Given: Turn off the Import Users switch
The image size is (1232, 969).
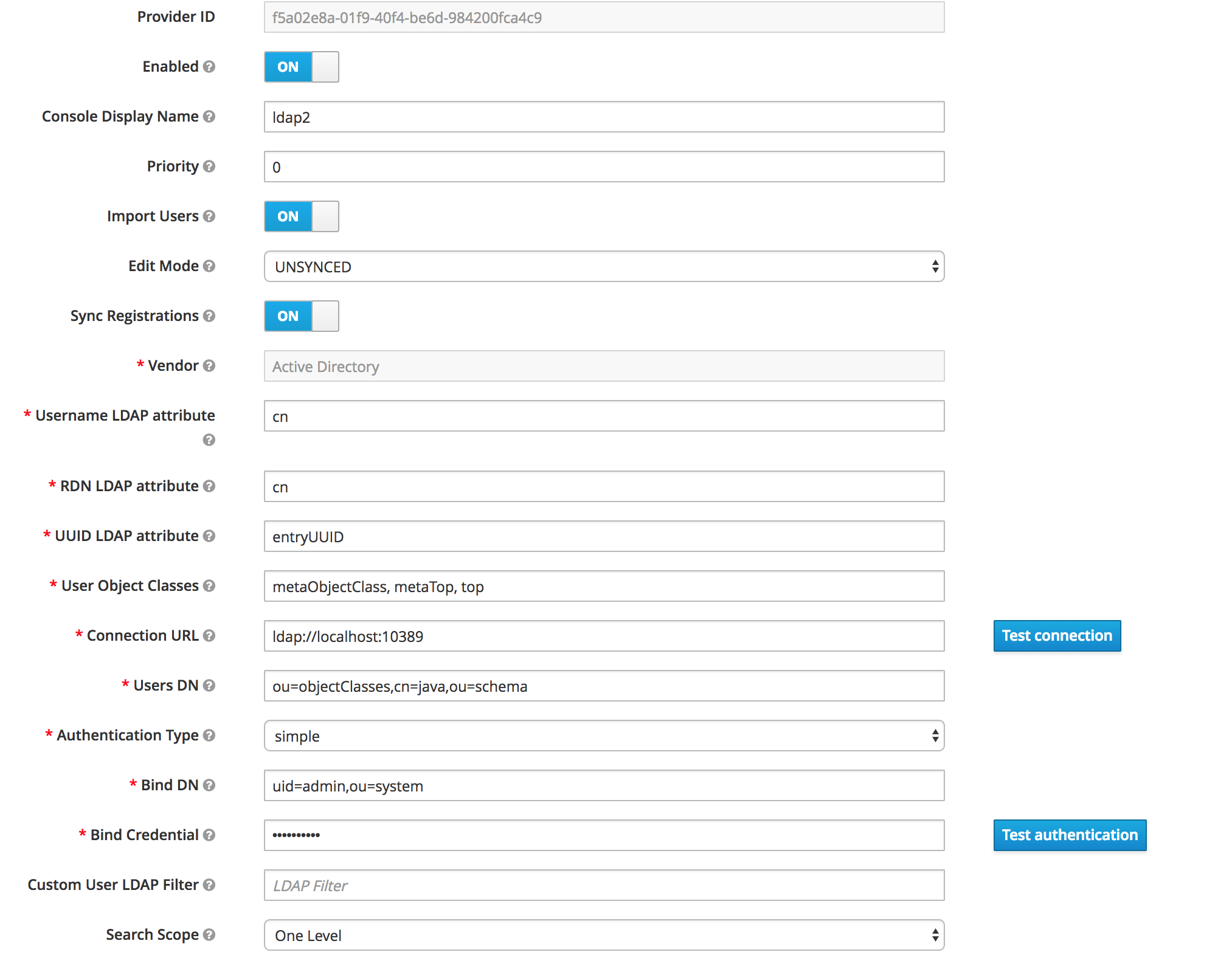Looking at the screenshot, I should point(301,216).
